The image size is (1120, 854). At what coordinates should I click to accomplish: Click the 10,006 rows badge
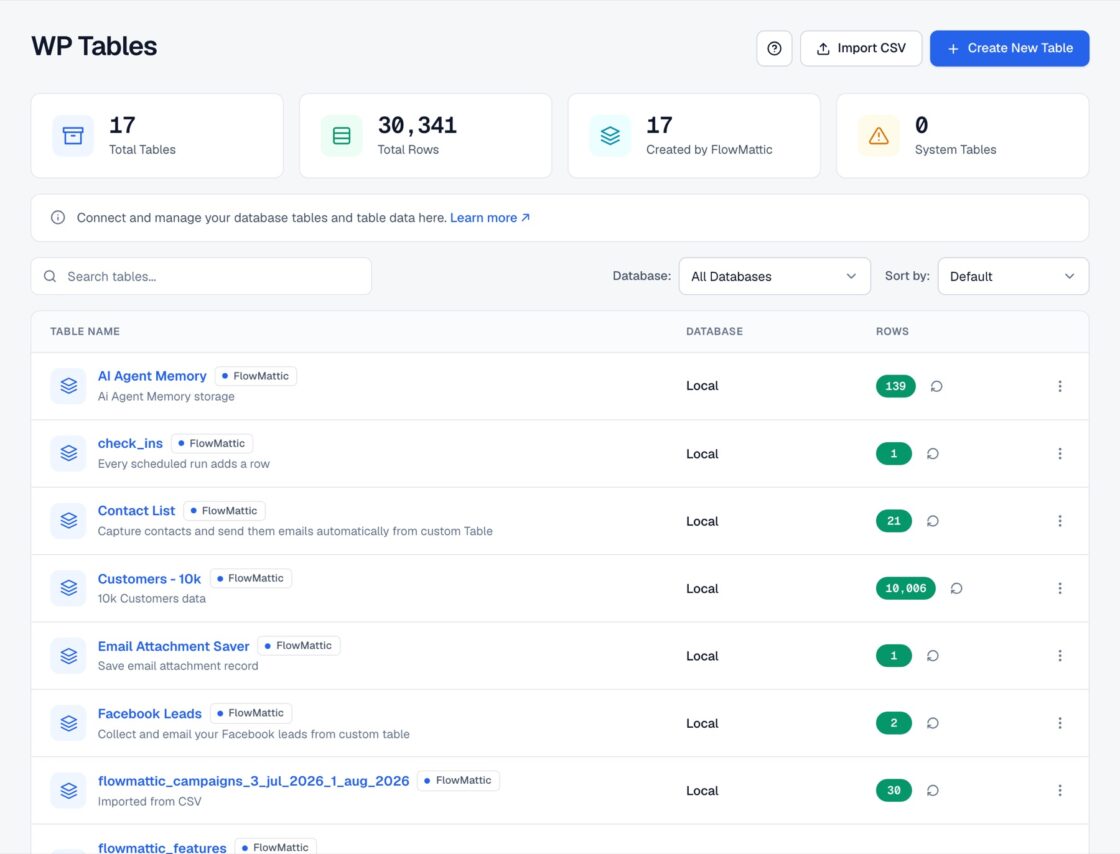906,588
